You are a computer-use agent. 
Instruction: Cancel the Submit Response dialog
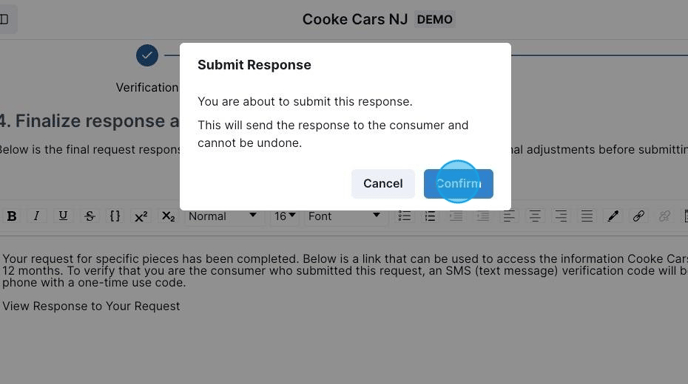click(x=383, y=183)
